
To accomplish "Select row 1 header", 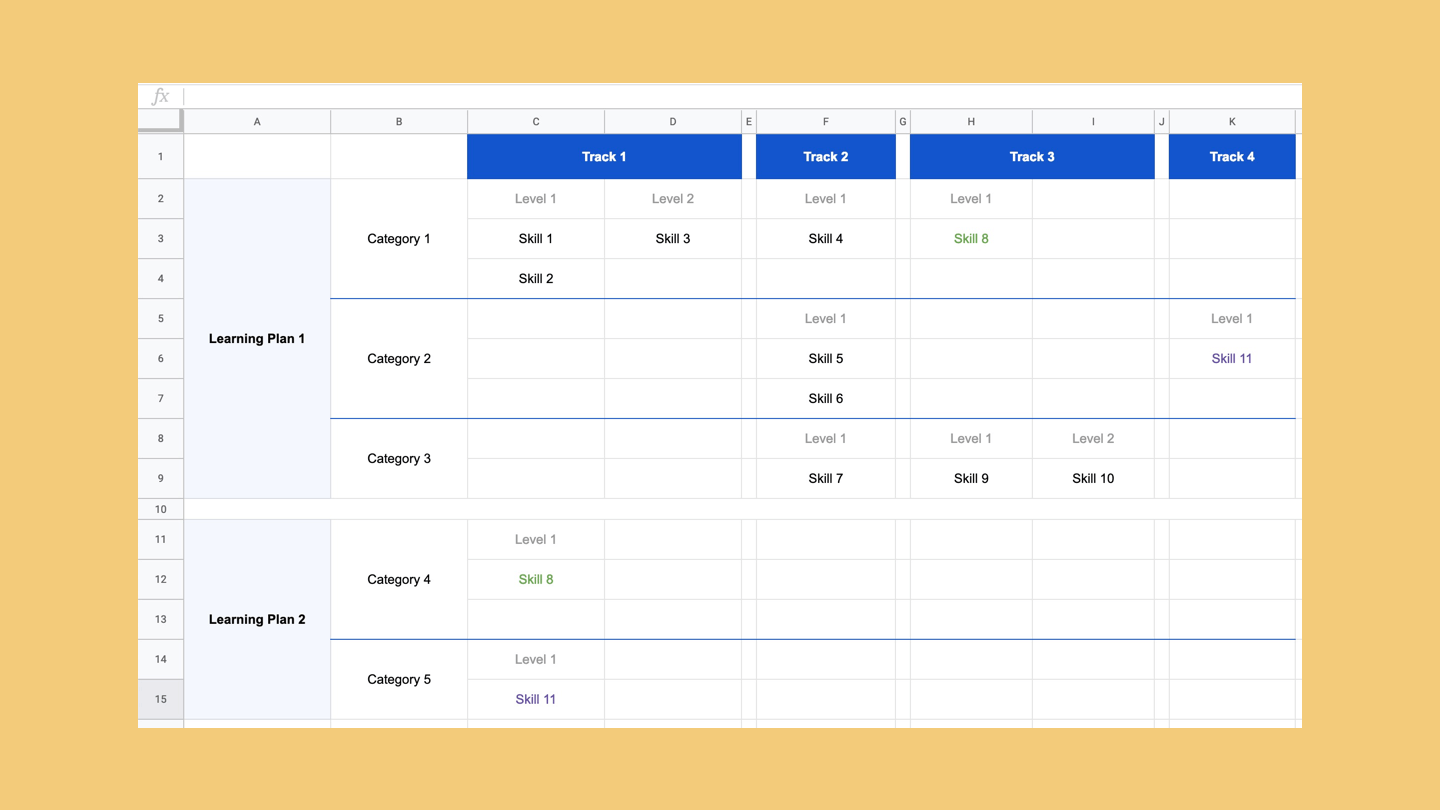I will [160, 157].
